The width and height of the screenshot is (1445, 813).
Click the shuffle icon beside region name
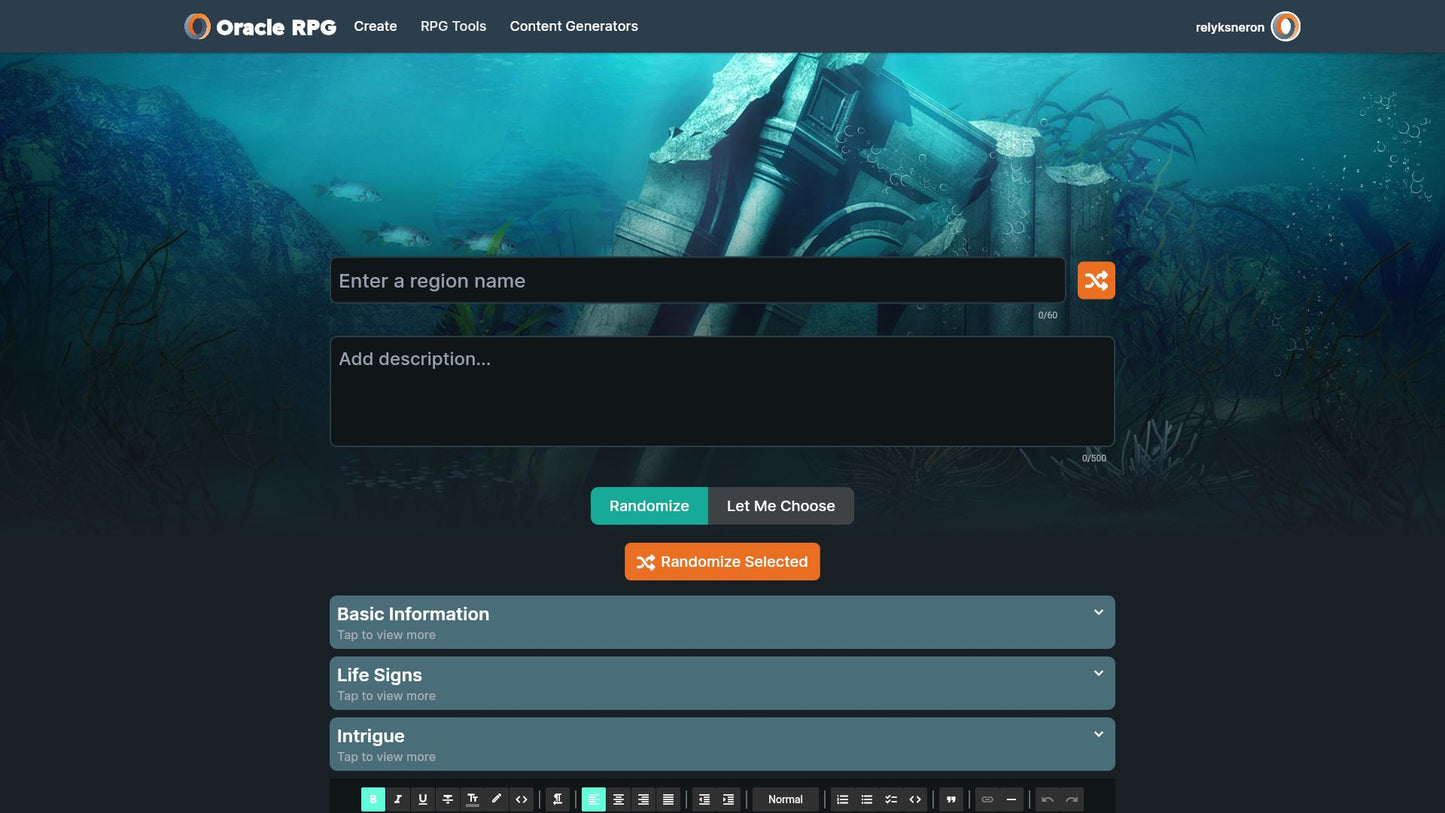click(1096, 281)
